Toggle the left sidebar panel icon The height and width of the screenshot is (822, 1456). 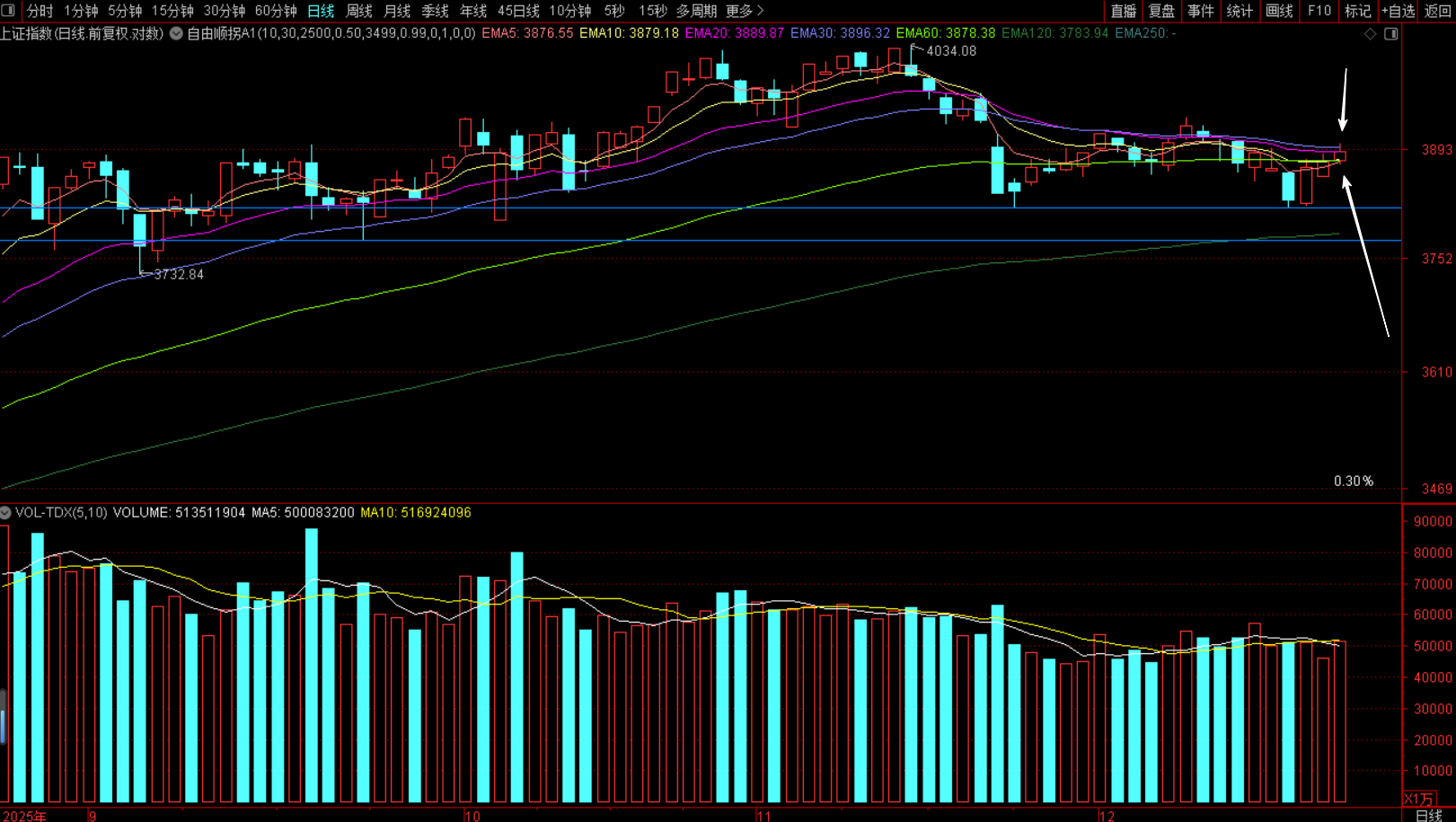coord(9,11)
